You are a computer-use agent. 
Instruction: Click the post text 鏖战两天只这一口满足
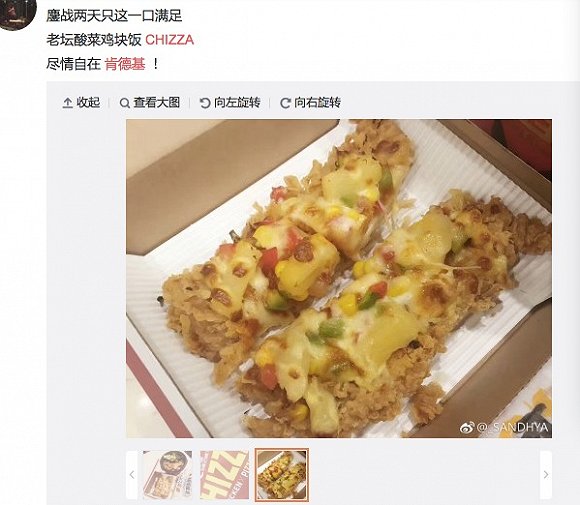tap(114, 16)
